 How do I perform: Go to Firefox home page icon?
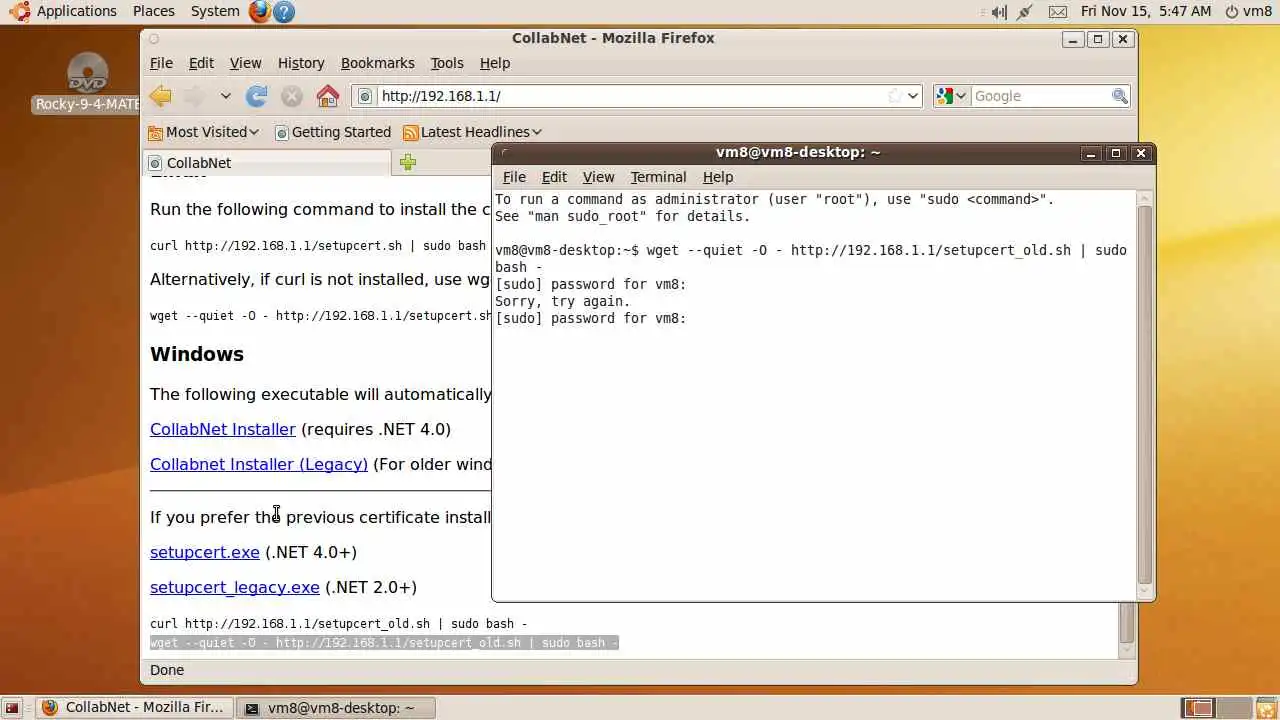point(327,96)
